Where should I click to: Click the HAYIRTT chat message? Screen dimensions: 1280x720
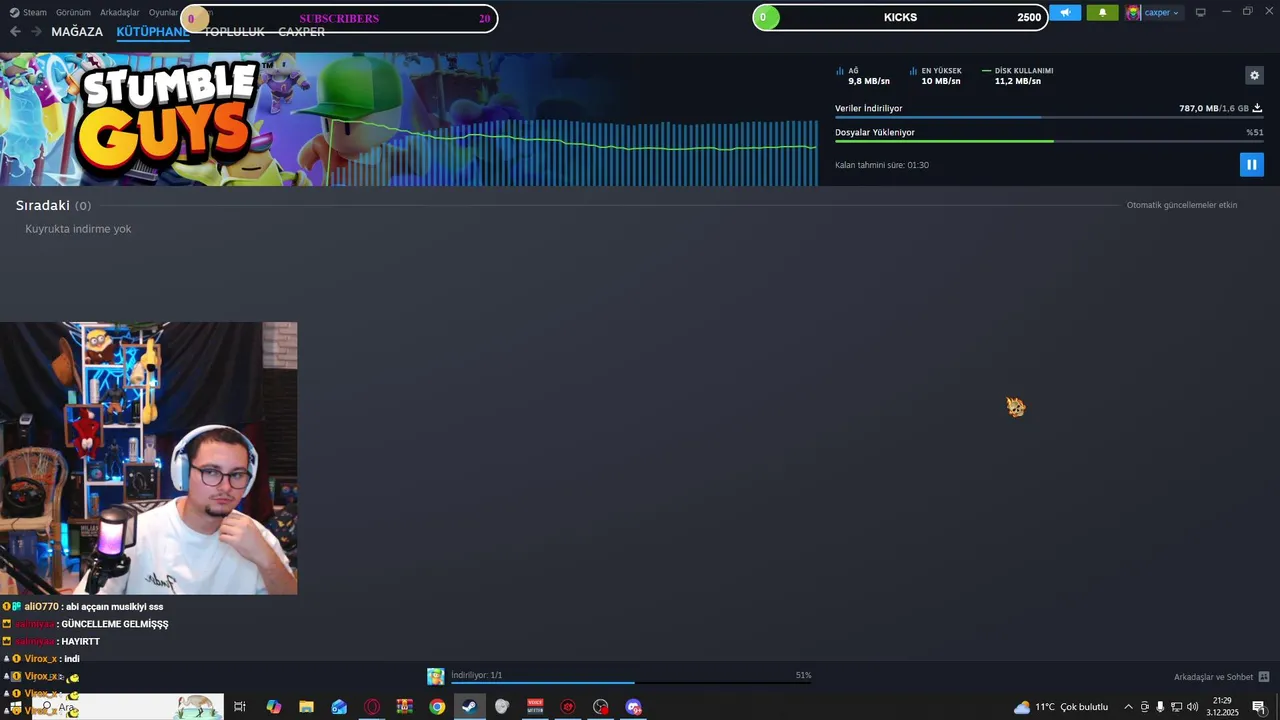click(x=51, y=641)
